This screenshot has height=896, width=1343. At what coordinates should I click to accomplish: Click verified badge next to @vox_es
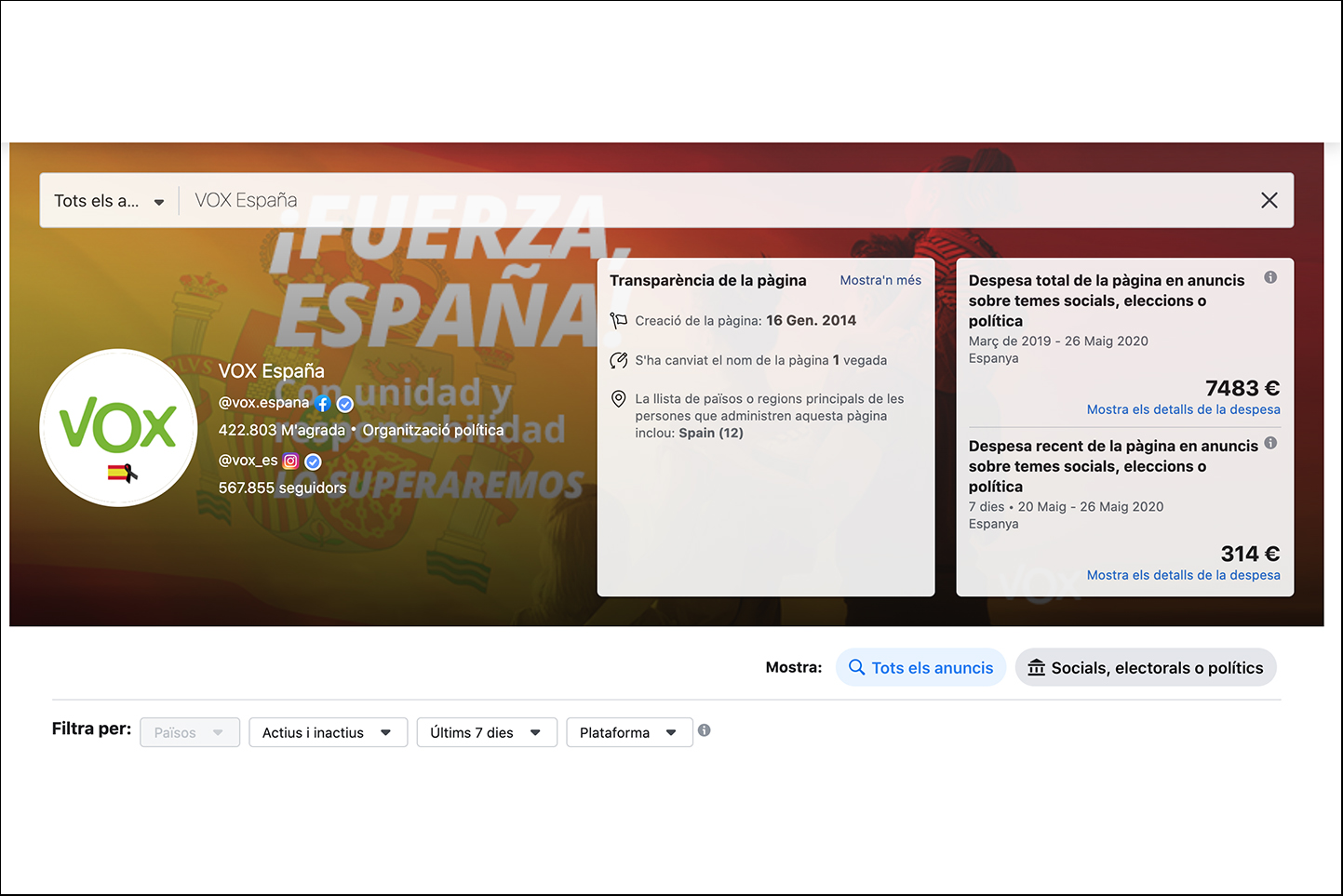[x=313, y=461]
